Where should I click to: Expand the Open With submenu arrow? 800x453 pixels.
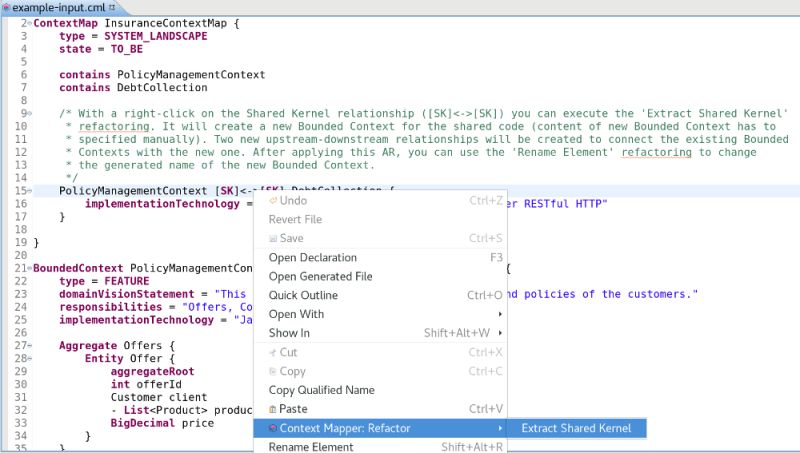500,314
